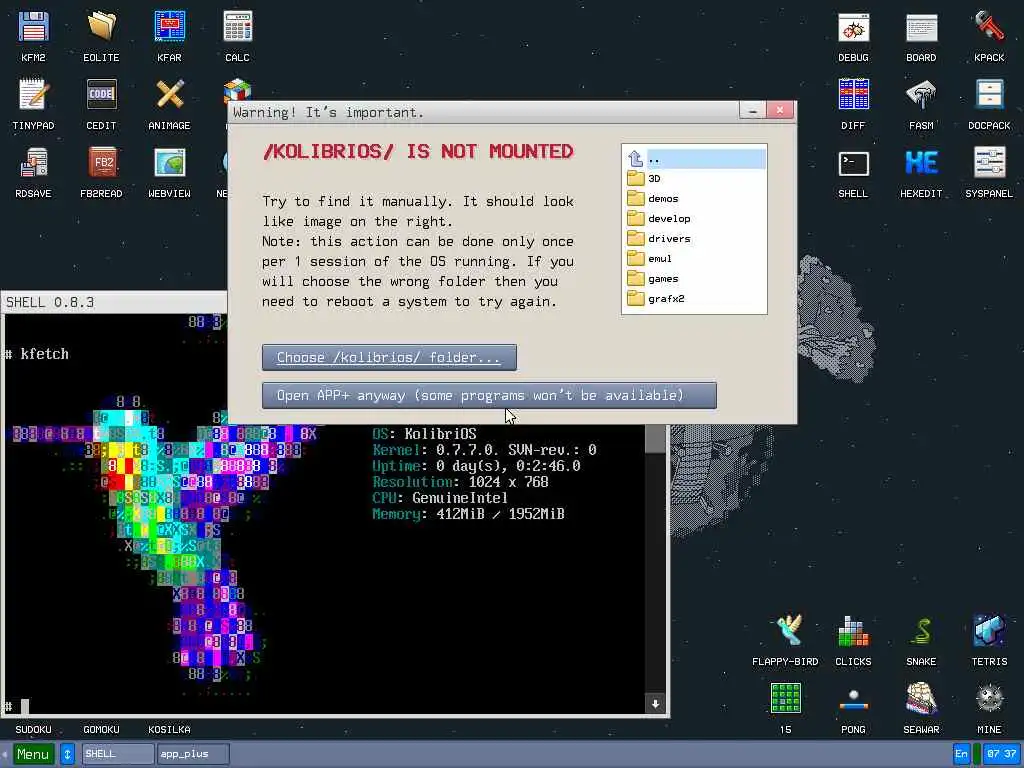Select the develop folder row

[695, 219]
